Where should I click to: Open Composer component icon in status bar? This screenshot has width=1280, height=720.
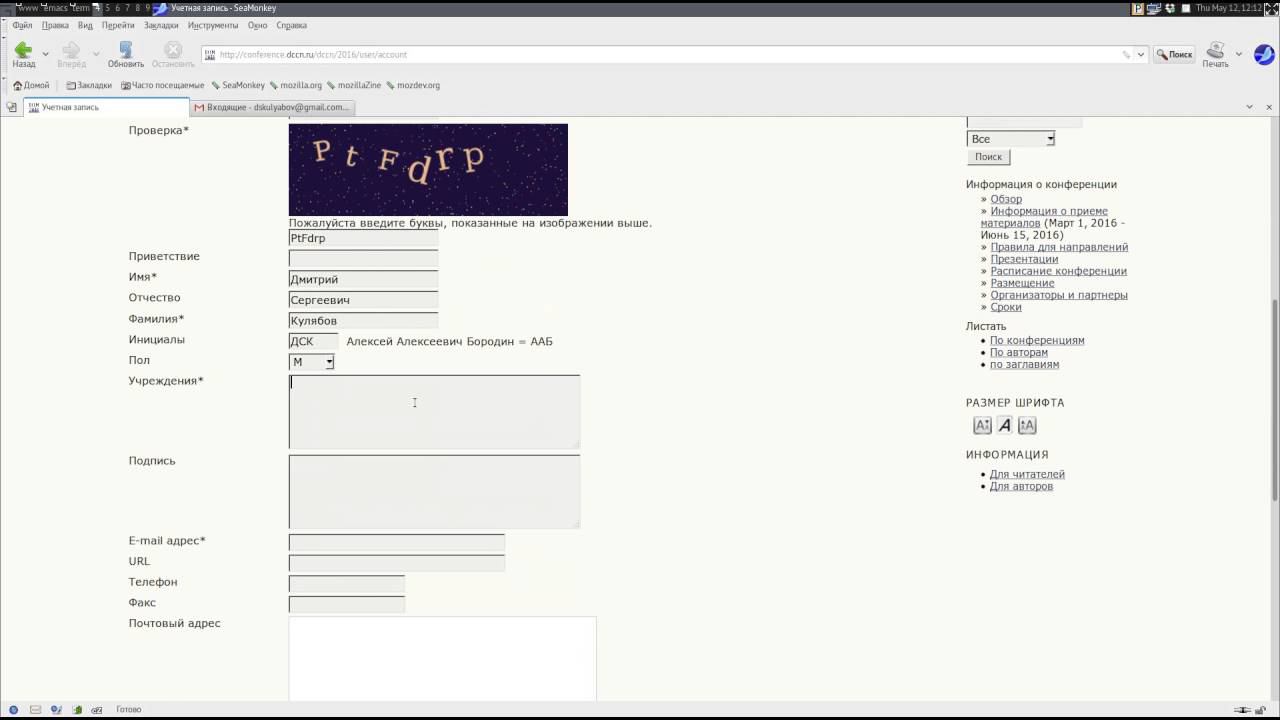pos(56,710)
